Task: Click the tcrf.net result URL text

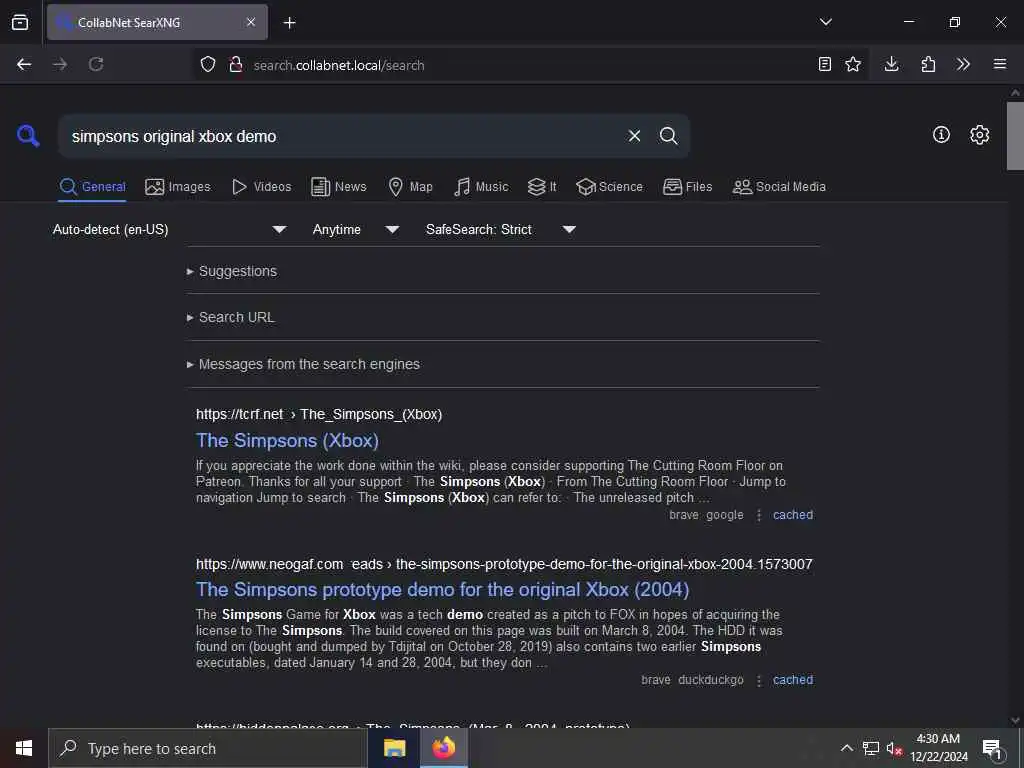Action: coord(319,415)
